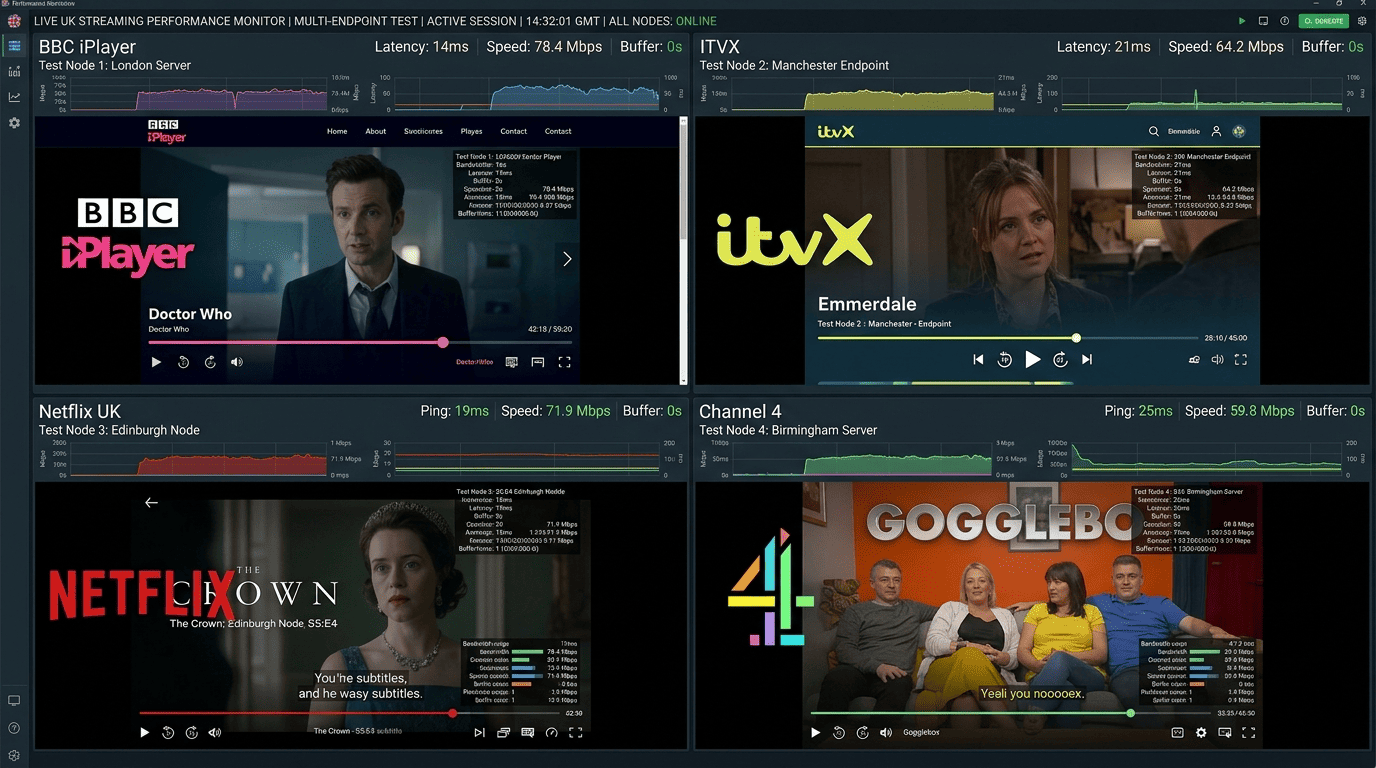Open Netflix playback speed control
1376x768 pixels.
point(551,733)
